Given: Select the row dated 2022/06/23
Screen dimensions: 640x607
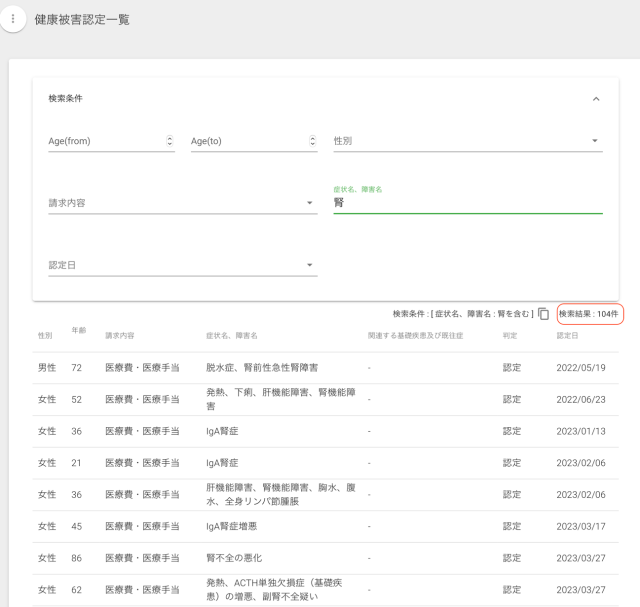Looking at the screenshot, I should coord(580,399).
